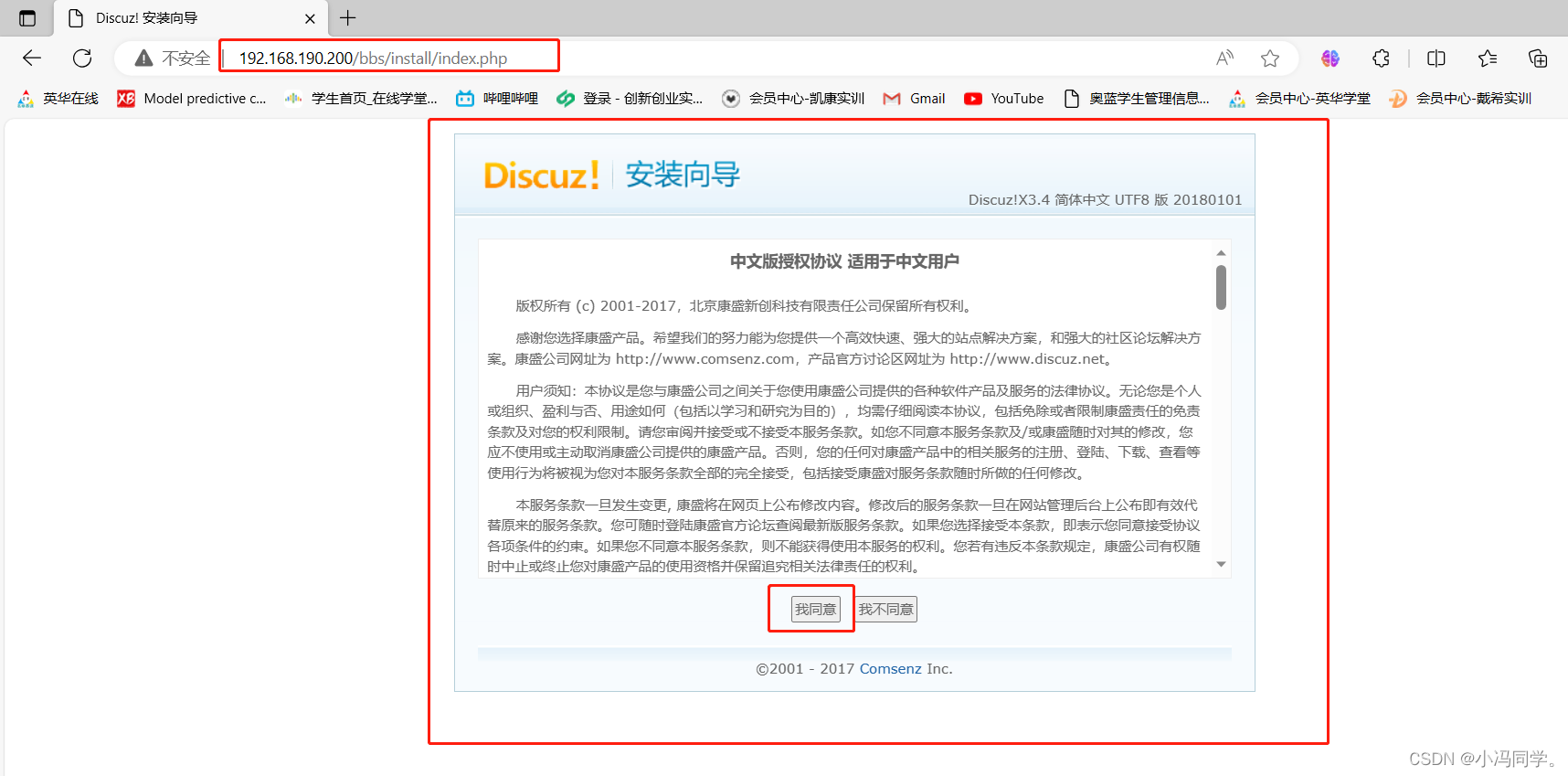1568x776 pixels.
Task: Open 学生首页_在线学堂 bookmark
Action: pos(361,99)
